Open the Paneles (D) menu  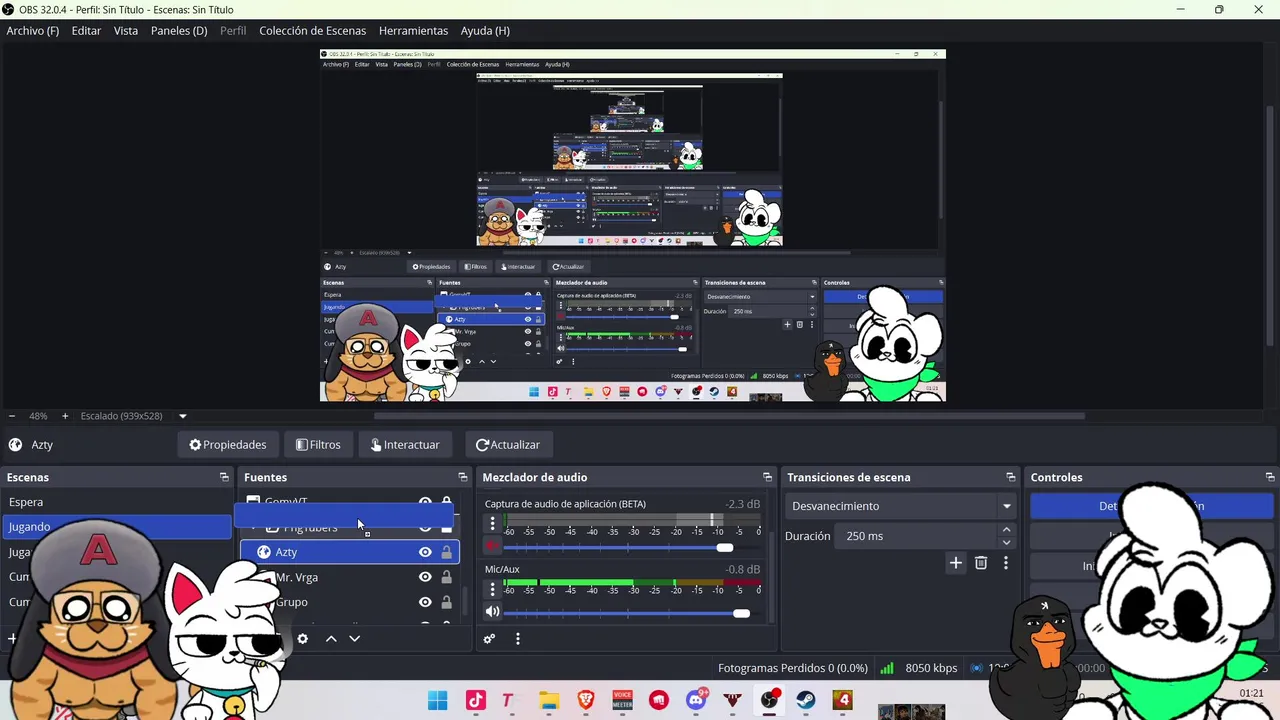click(x=179, y=31)
